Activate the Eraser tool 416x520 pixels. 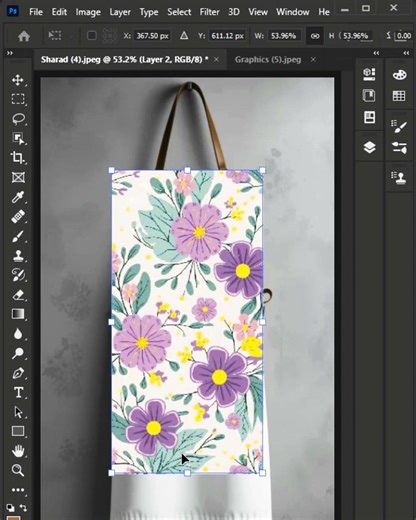[x=18, y=295]
